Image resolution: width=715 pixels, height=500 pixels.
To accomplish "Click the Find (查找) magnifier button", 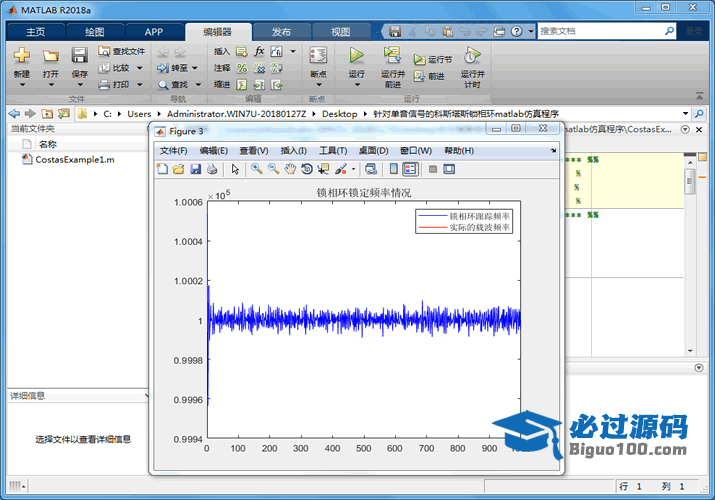I will [173, 84].
